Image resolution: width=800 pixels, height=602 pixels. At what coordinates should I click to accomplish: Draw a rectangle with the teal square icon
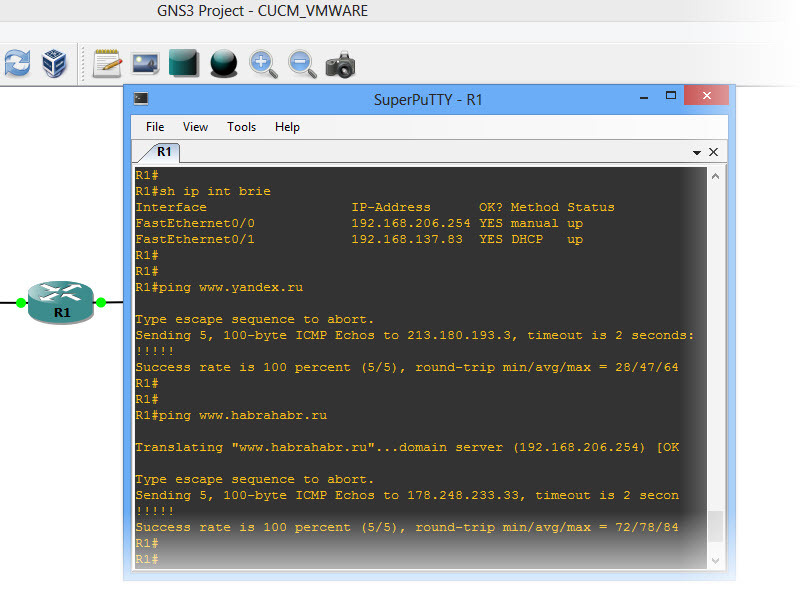pyautogui.click(x=184, y=63)
